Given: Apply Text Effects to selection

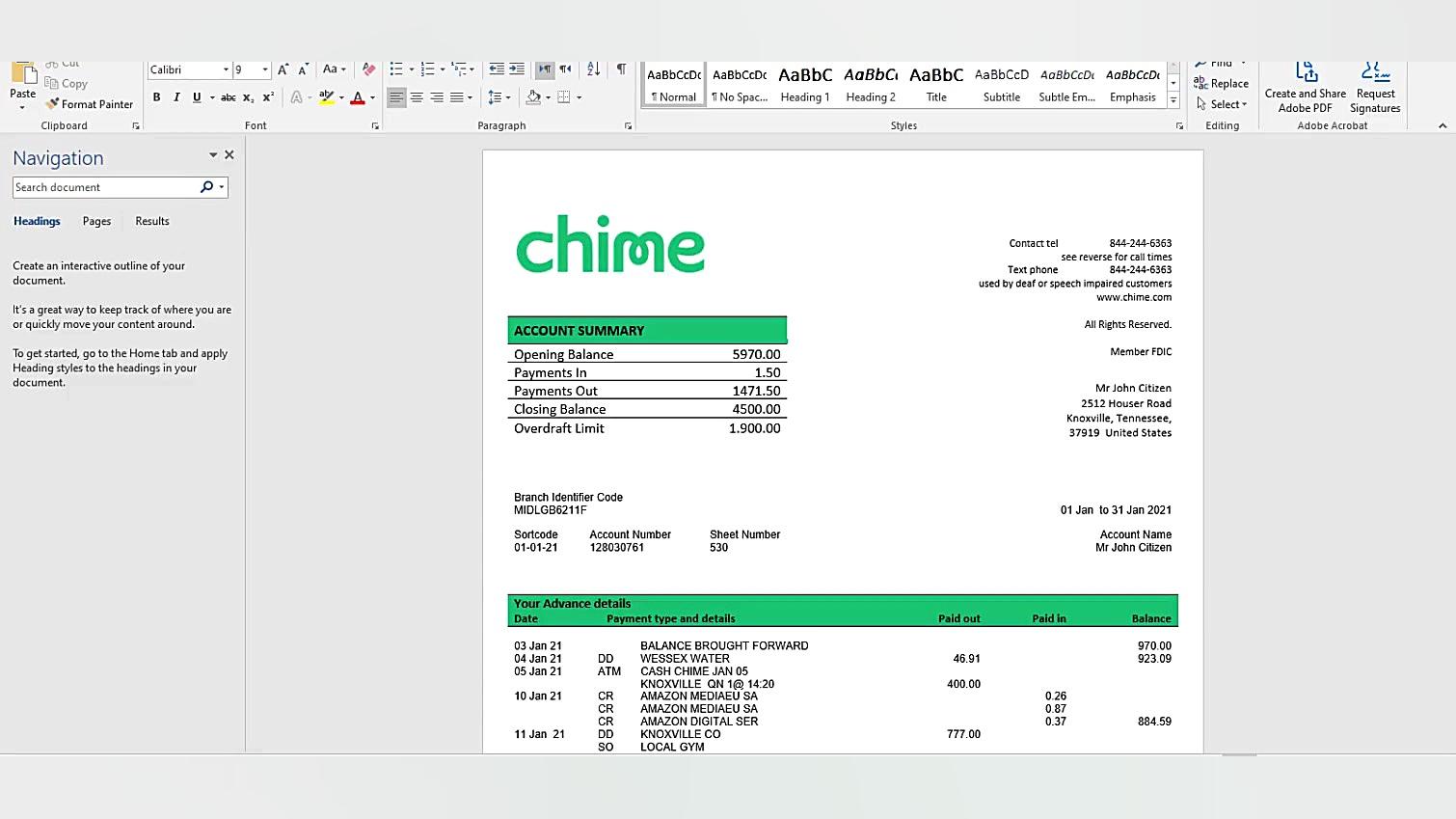Looking at the screenshot, I should pos(297,97).
